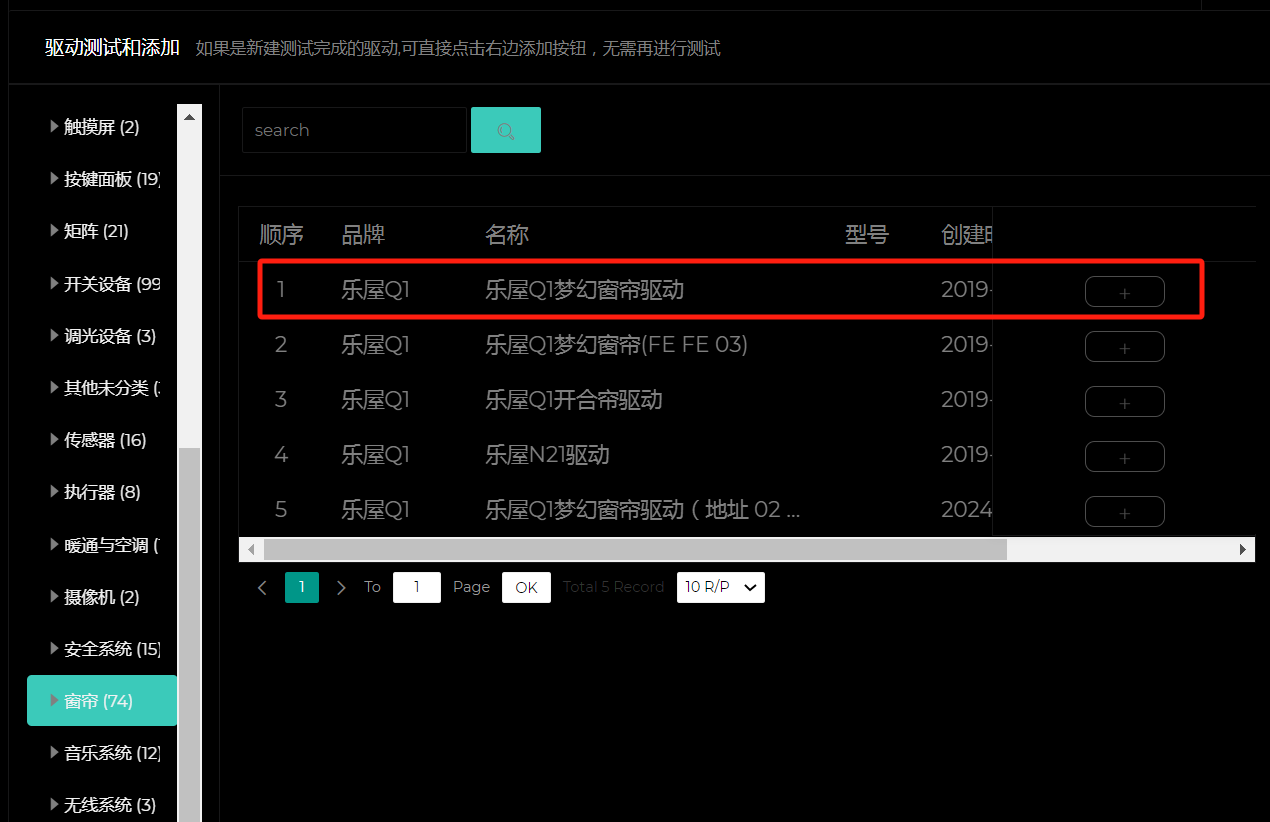Click the 型号 column header
This screenshot has width=1270, height=822.
pos(867,235)
